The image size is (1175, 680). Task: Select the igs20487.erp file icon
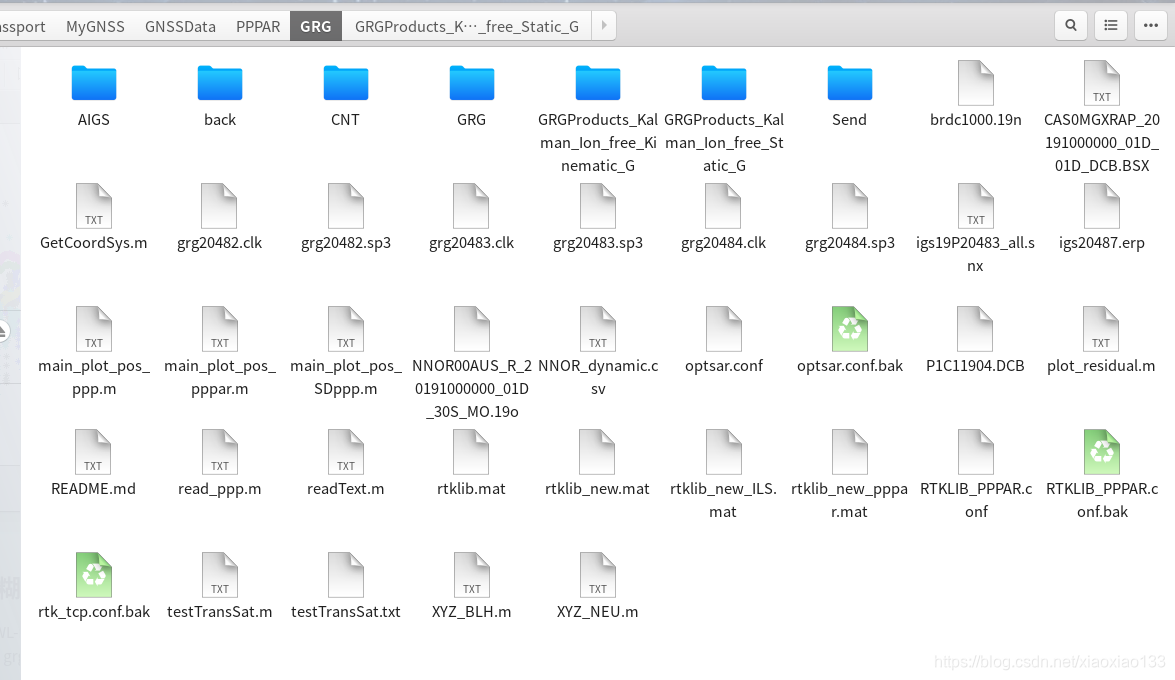pos(1102,206)
